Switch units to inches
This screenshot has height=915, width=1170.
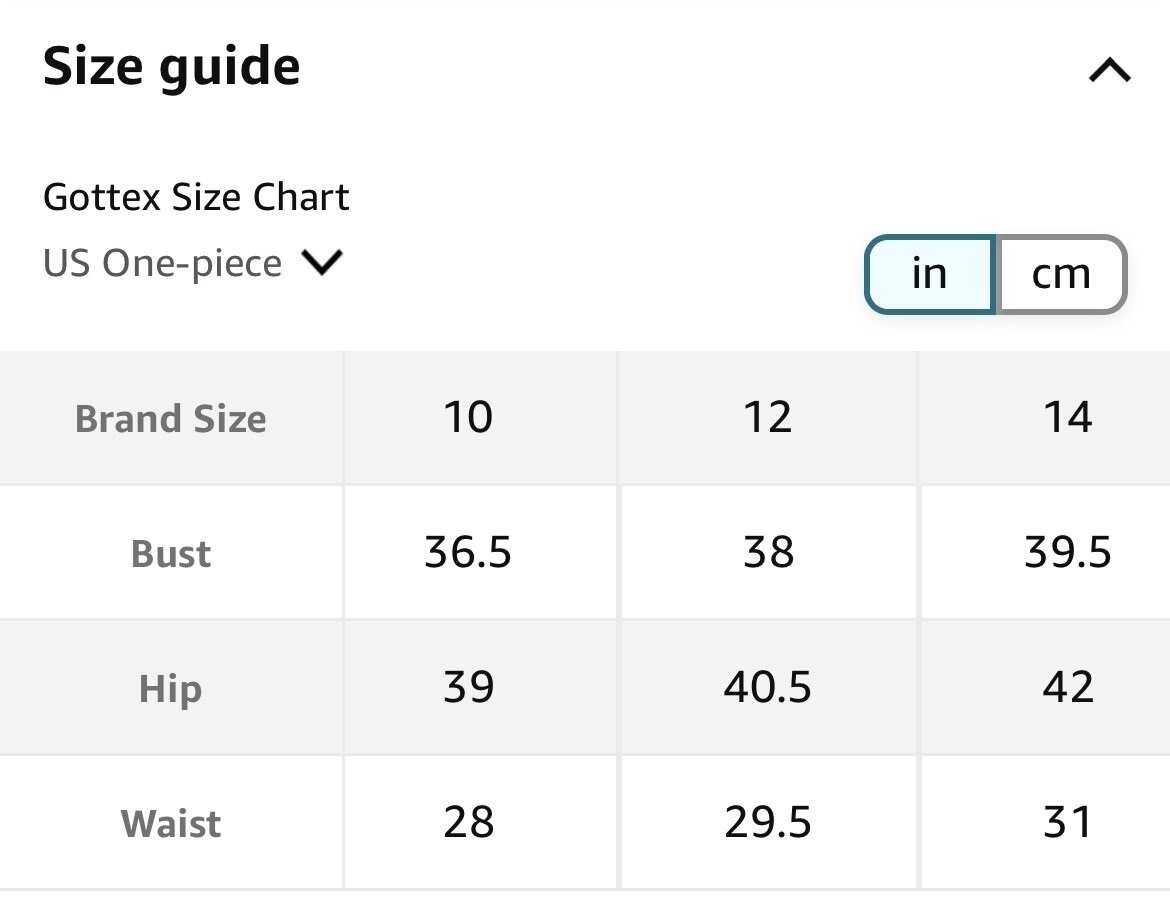click(x=929, y=274)
